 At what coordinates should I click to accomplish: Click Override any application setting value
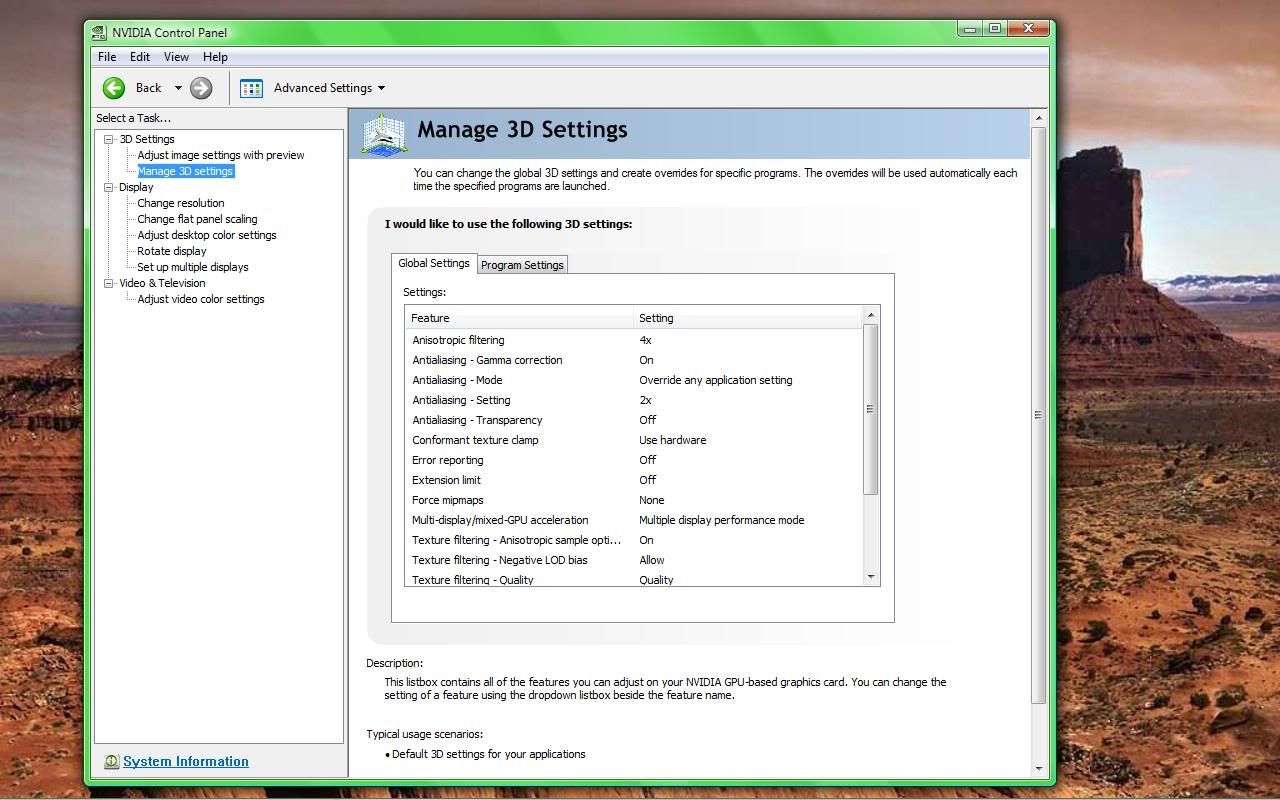pos(716,380)
